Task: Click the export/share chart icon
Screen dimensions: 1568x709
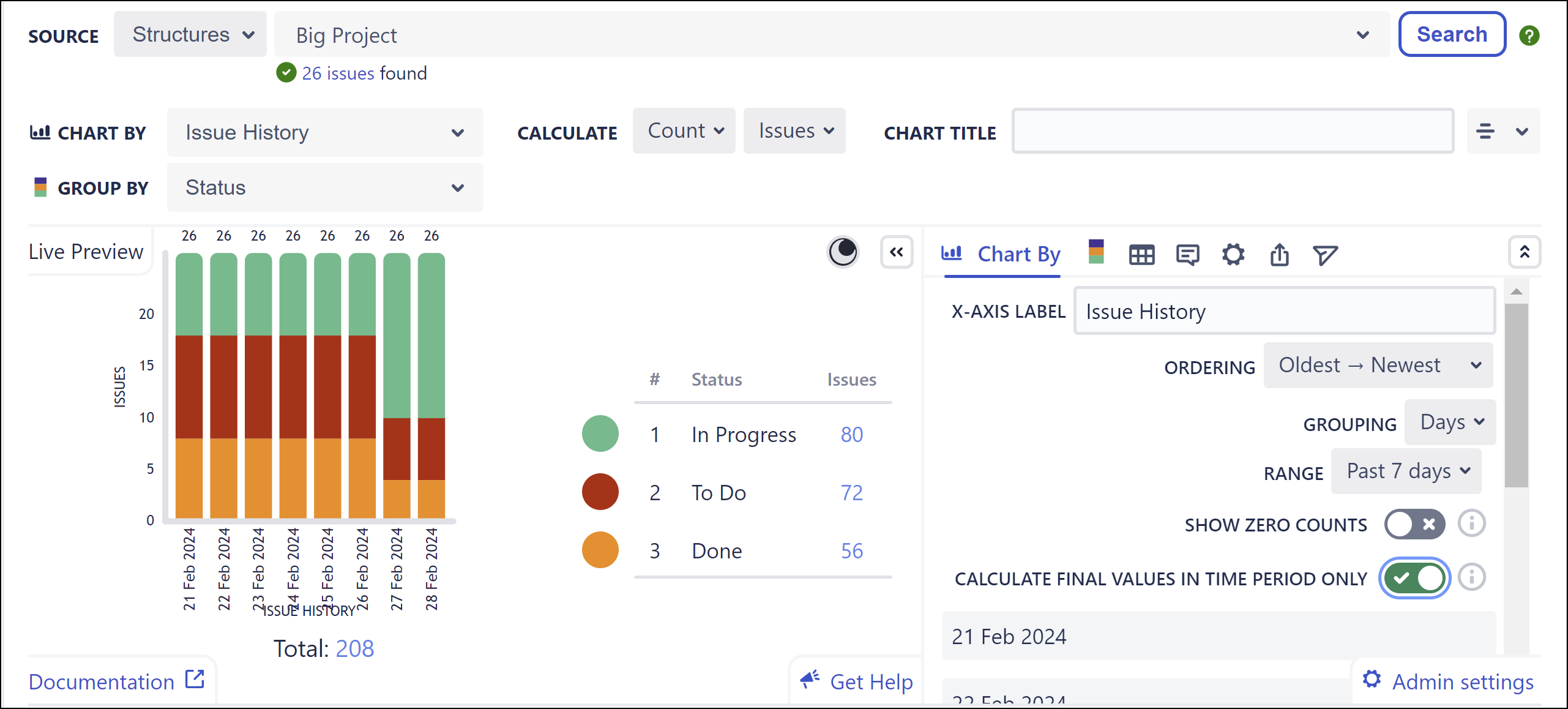Action: click(1279, 254)
